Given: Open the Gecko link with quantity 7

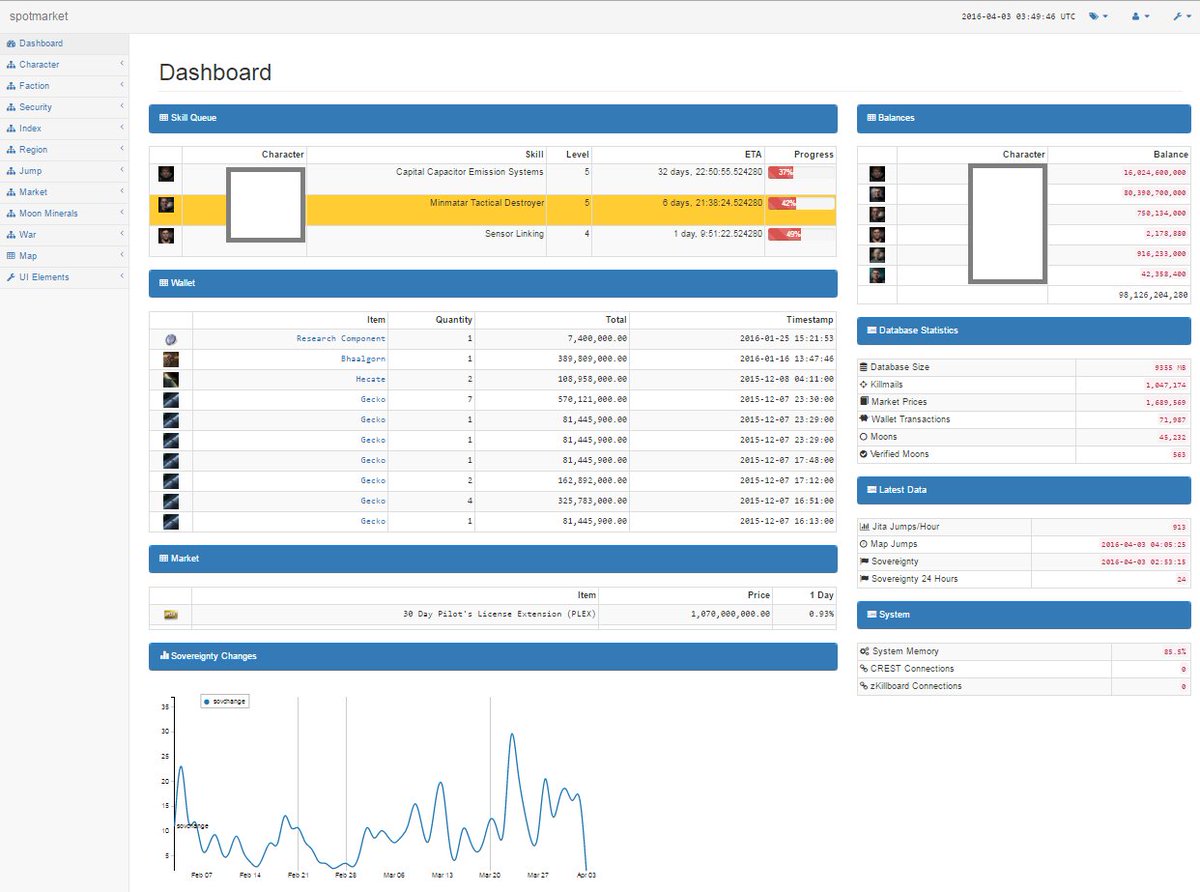Looking at the screenshot, I should 373,400.
